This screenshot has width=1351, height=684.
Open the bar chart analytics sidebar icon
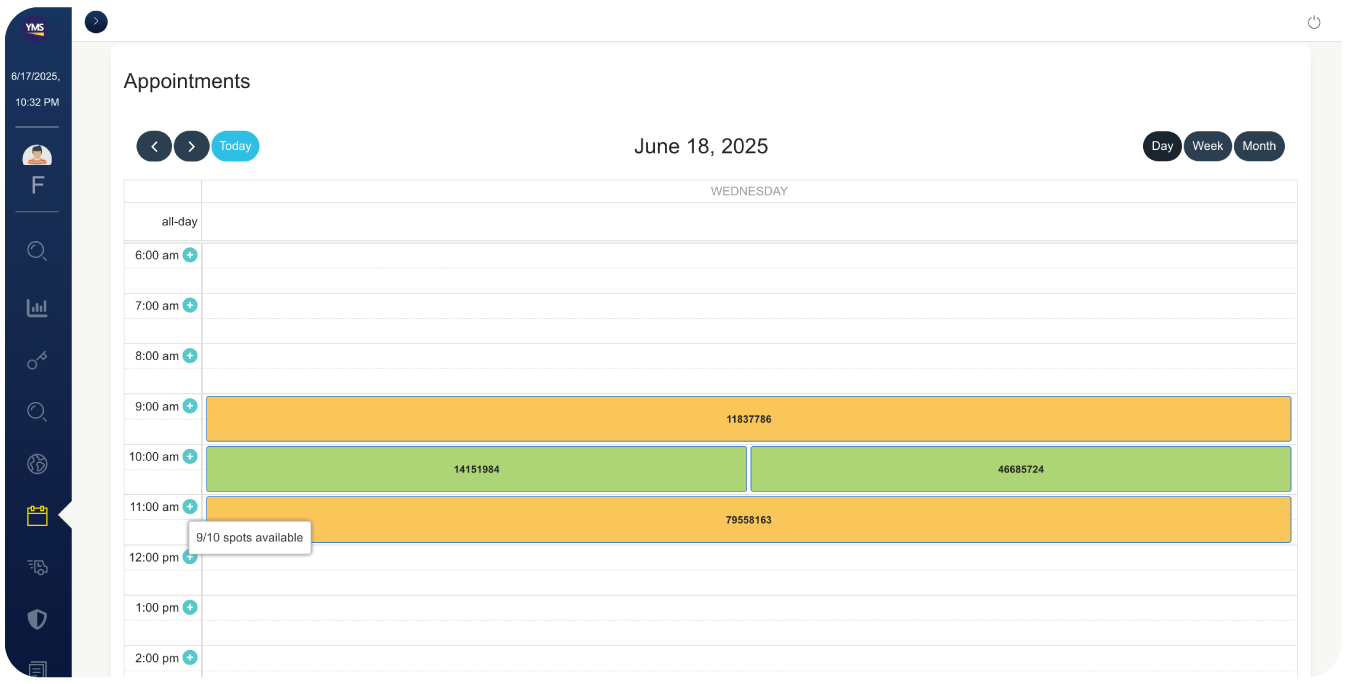[x=37, y=308]
